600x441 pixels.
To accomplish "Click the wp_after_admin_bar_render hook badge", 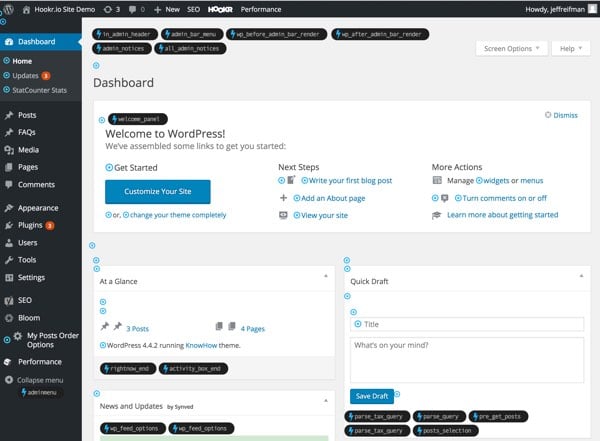I will [380, 34].
